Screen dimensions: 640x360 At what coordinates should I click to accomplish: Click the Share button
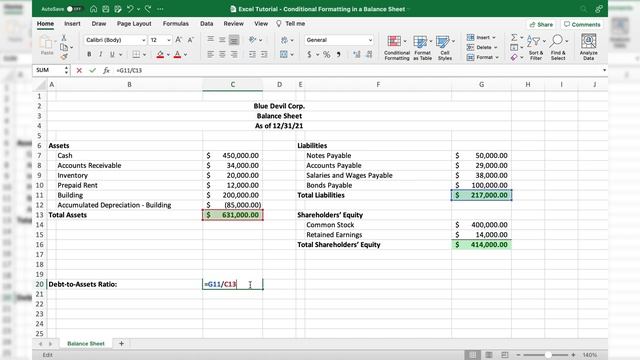coord(541,24)
